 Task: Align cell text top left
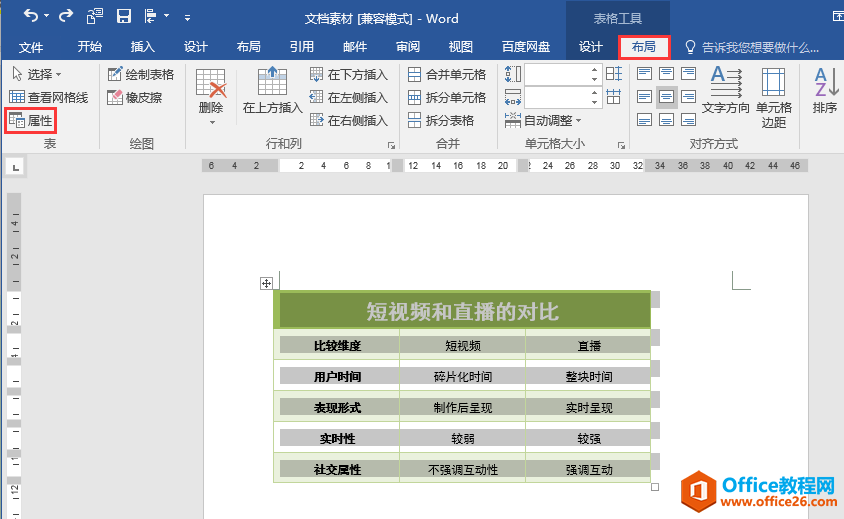tap(644, 74)
